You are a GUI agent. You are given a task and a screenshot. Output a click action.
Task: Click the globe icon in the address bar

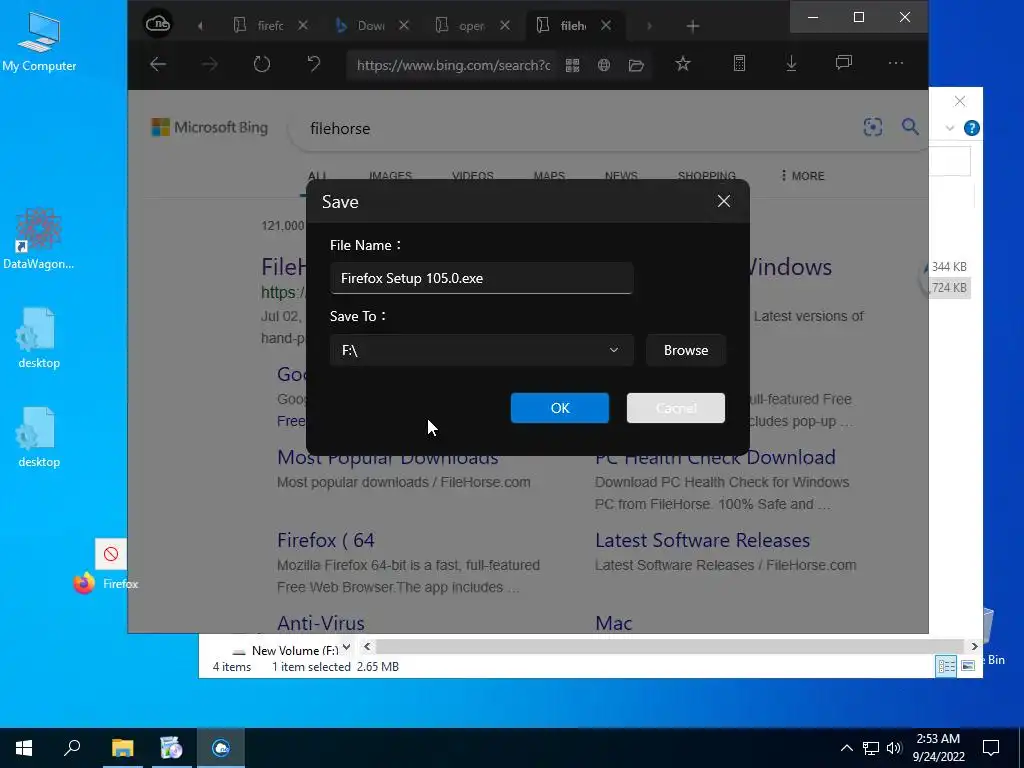tap(604, 65)
